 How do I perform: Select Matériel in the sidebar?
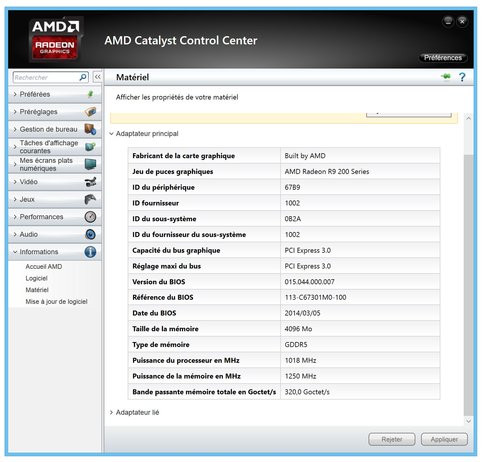tap(37, 290)
